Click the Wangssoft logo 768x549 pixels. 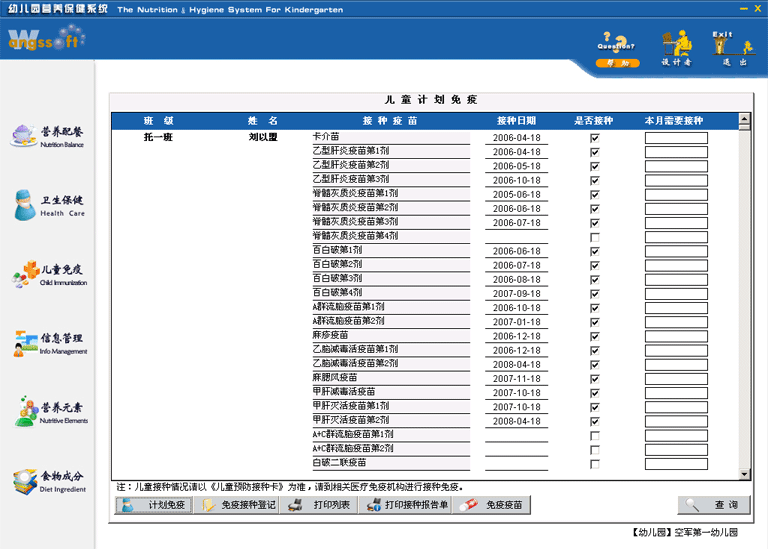(46, 39)
